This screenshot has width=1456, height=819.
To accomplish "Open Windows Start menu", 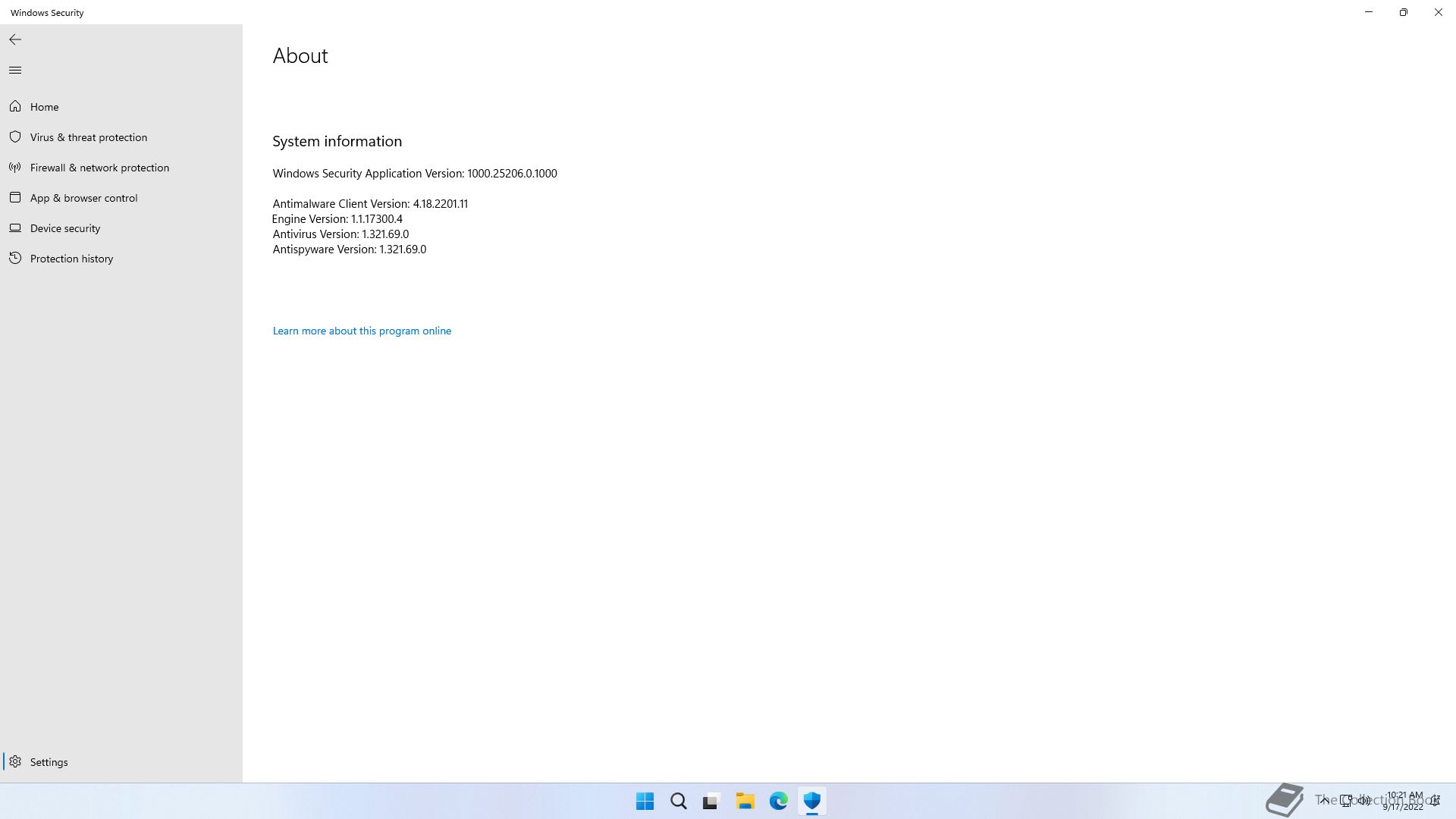I will (645, 802).
